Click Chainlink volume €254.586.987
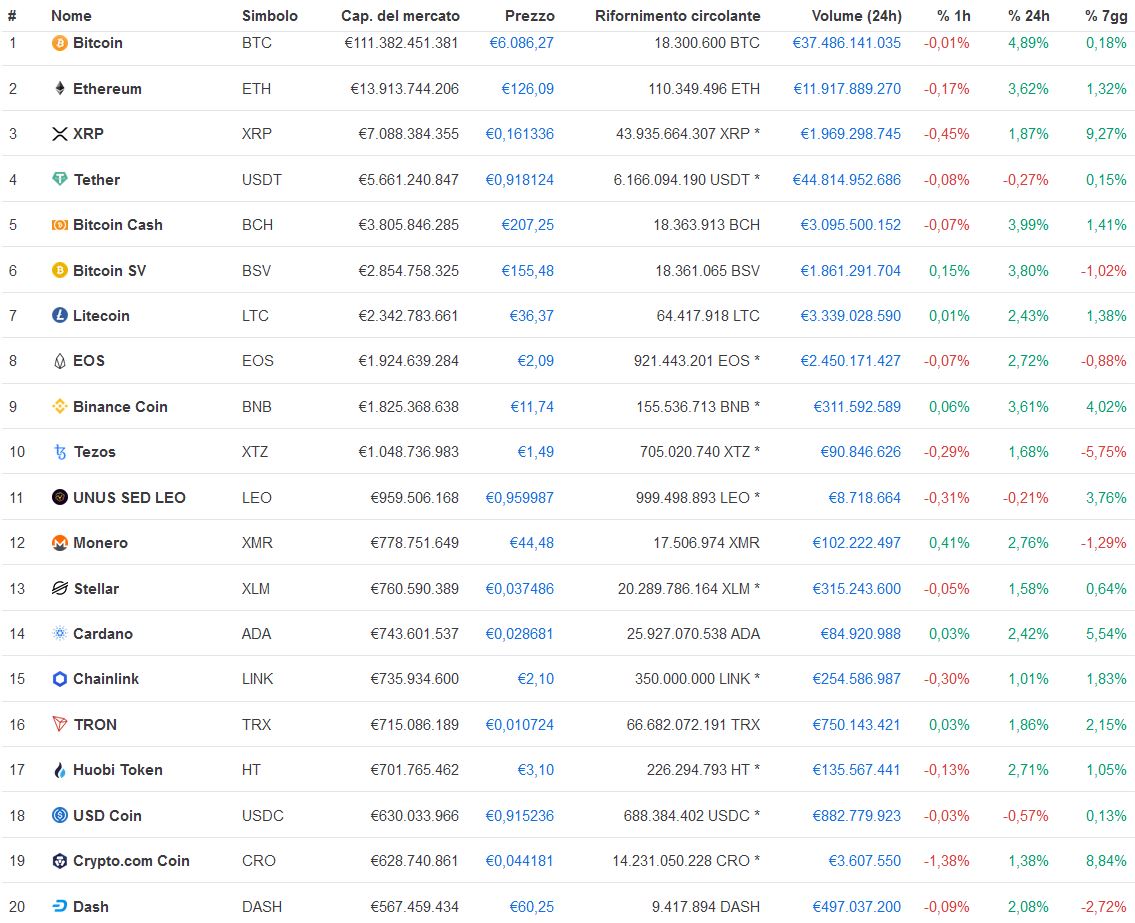1135x923 pixels. tap(856, 679)
